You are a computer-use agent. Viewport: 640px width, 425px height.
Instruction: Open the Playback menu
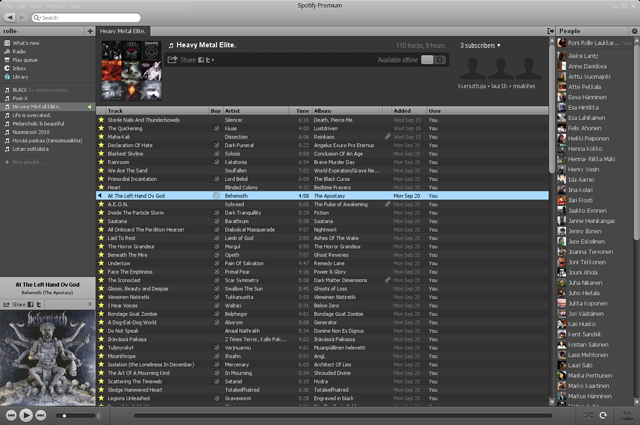tap(55, 6)
